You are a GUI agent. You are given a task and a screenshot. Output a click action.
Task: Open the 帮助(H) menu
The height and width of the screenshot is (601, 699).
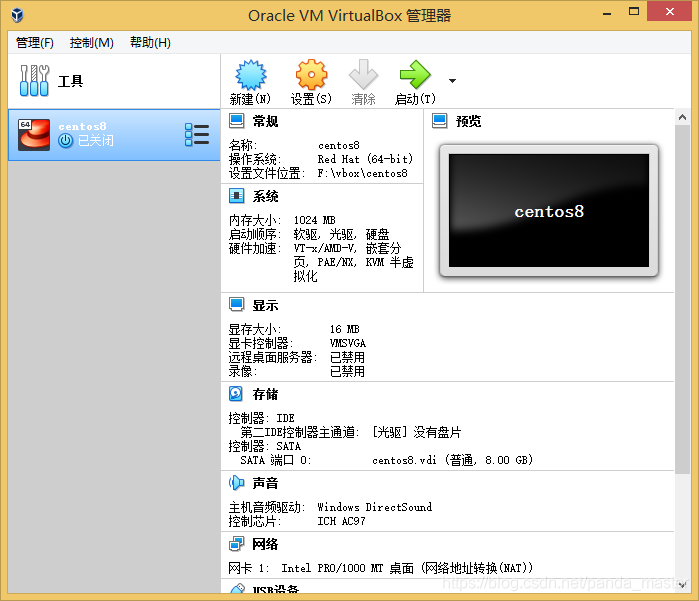point(150,43)
